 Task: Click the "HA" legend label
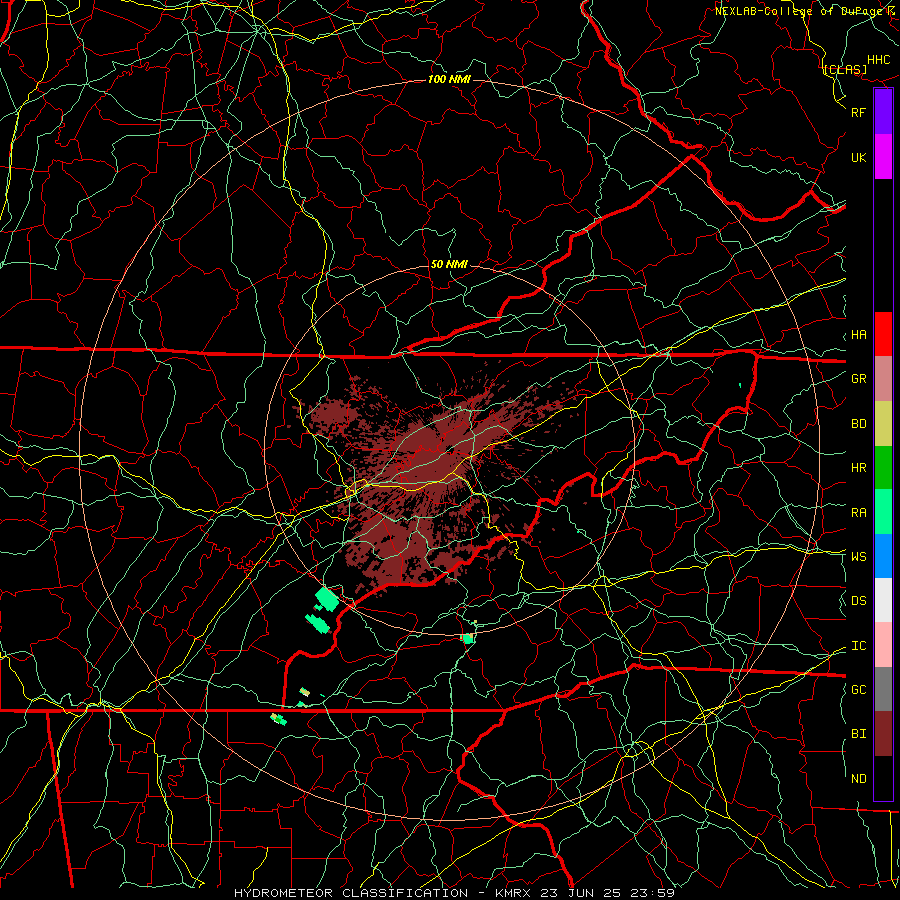click(858, 335)
